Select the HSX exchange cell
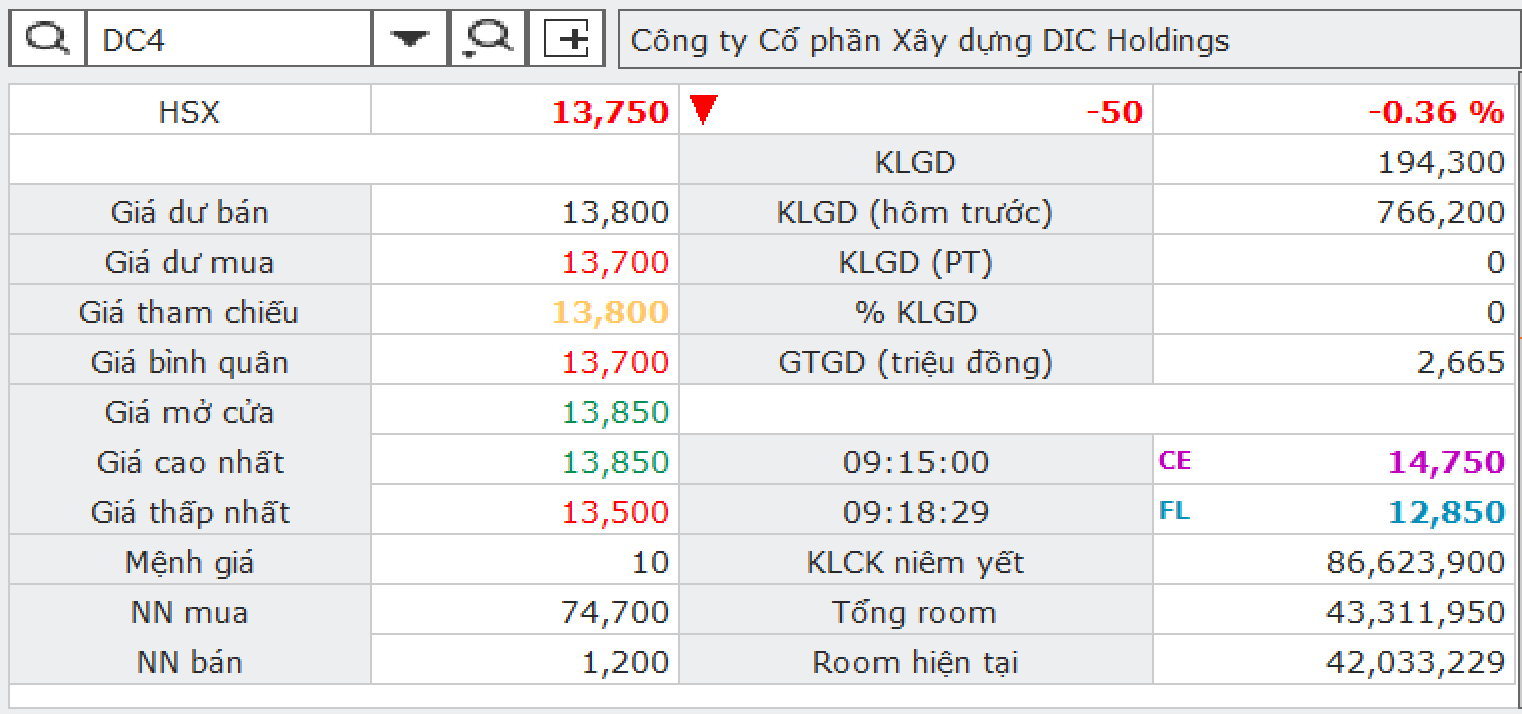This screenshot has width=1522, height=714. point(189,112)
